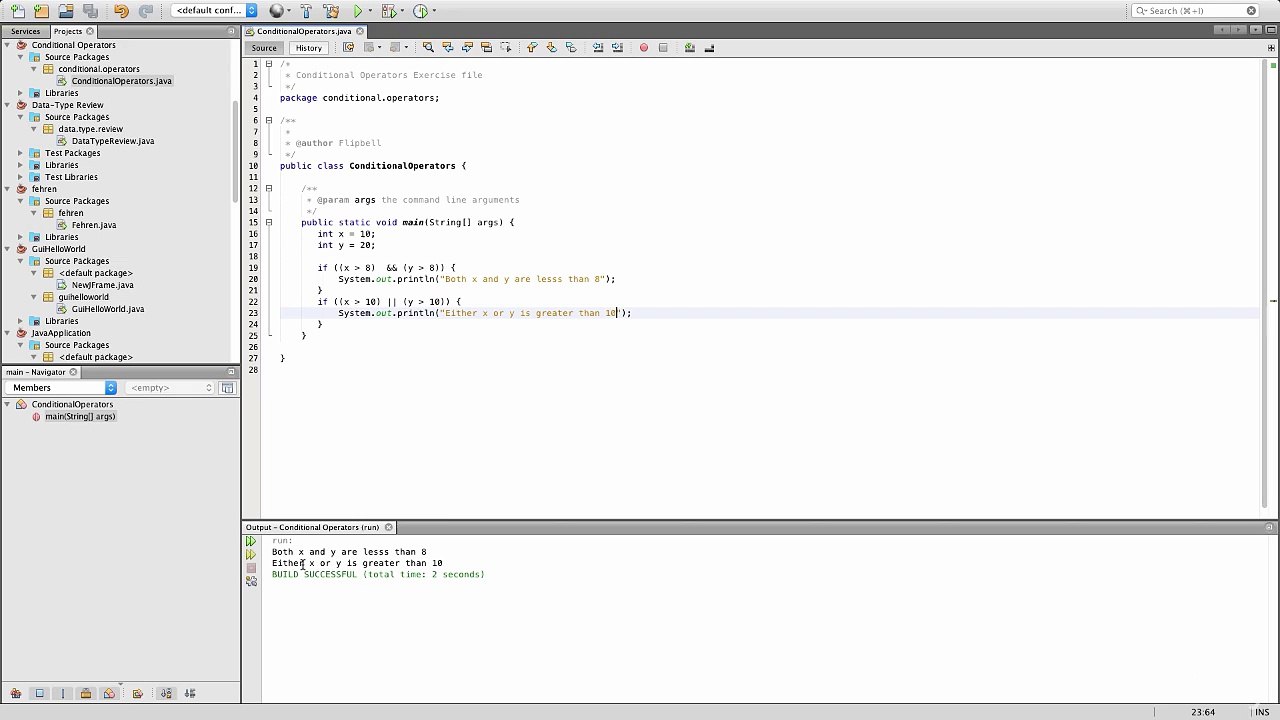
Task: Click the Comment icon in editor toolbar
Action: (690, 47)
